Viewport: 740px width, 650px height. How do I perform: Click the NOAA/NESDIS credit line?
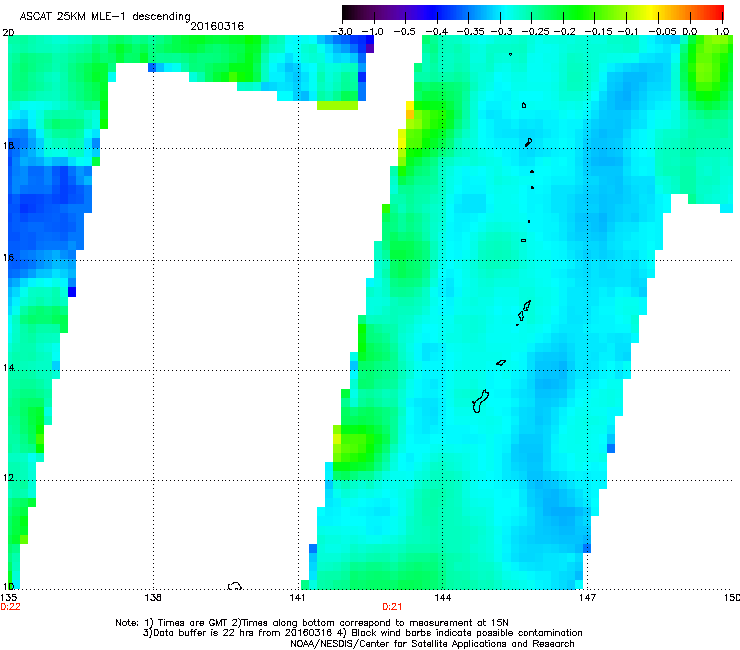[432, 644]
